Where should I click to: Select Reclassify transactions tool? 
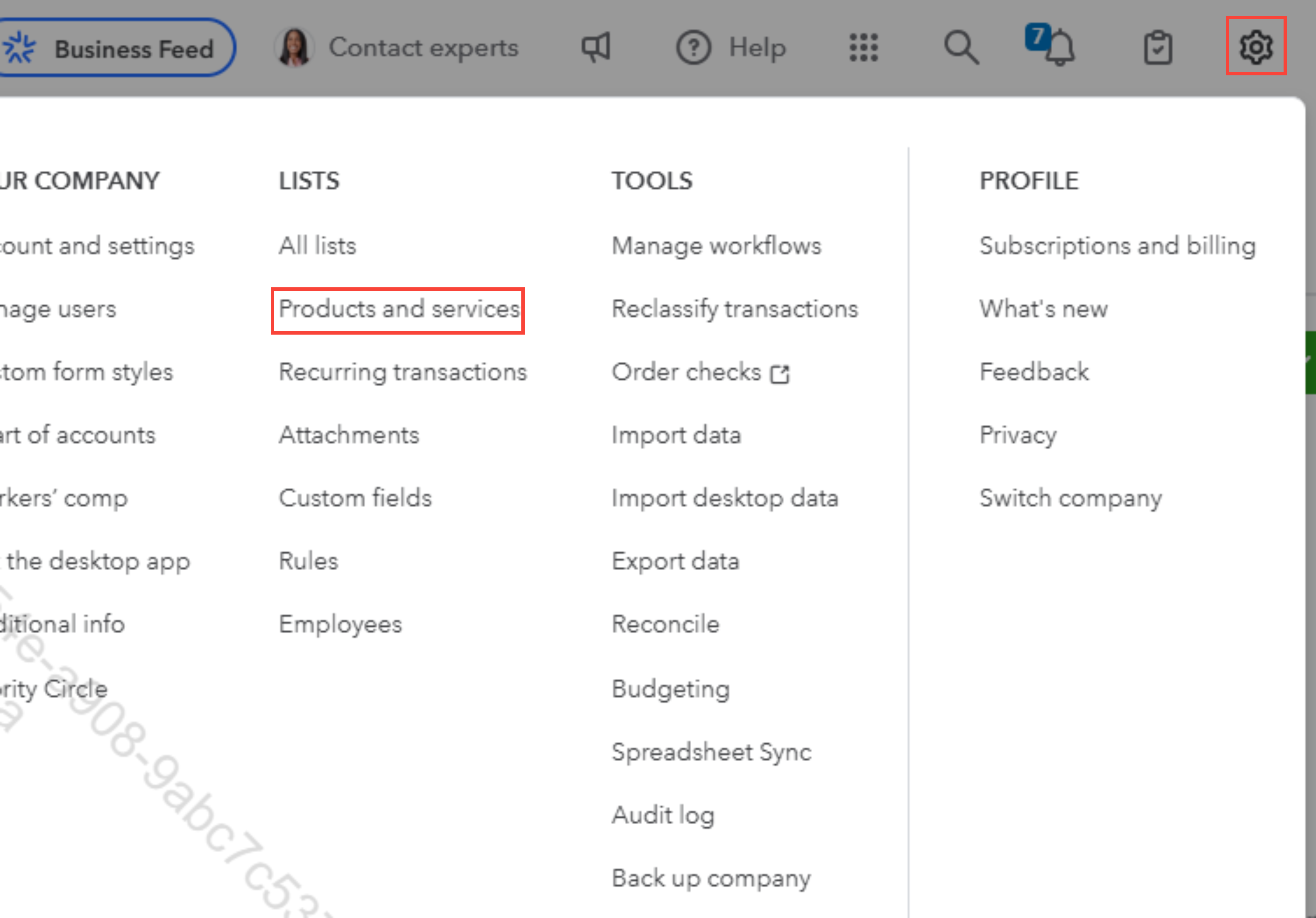click(x=734, y=310)
